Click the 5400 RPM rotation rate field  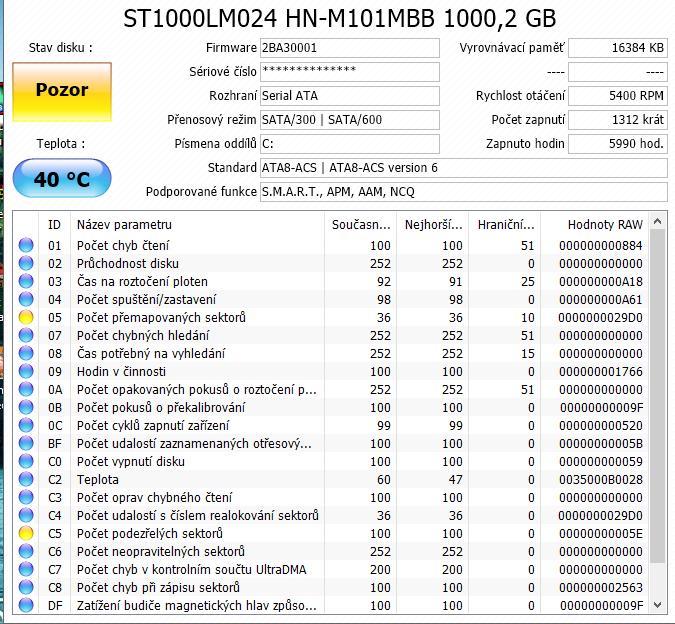(618, 96)
